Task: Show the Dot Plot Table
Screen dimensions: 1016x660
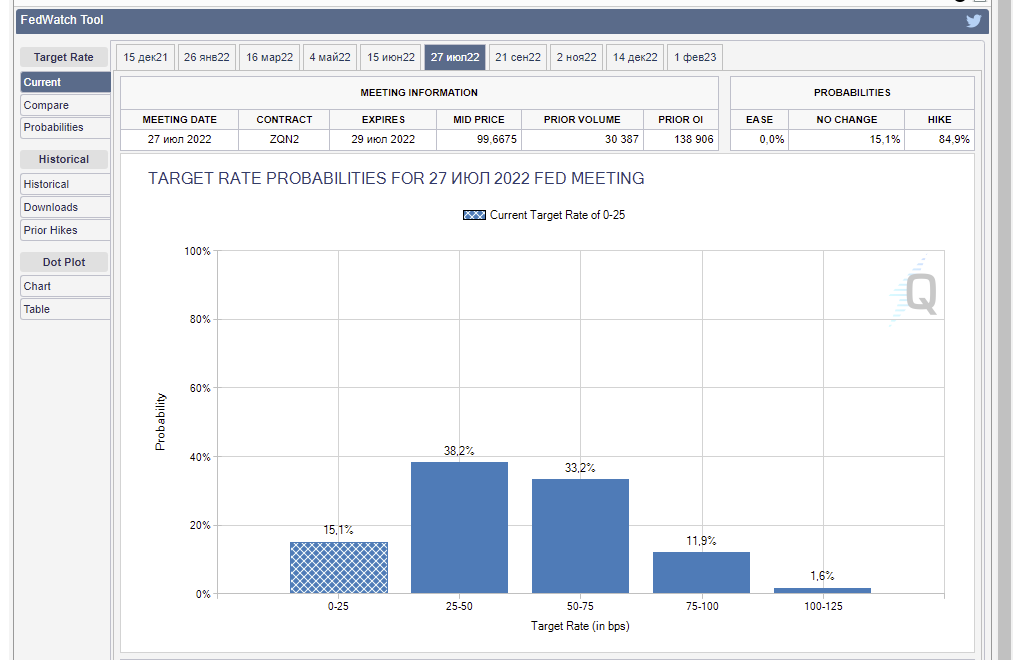Action: tap(65, 309)
